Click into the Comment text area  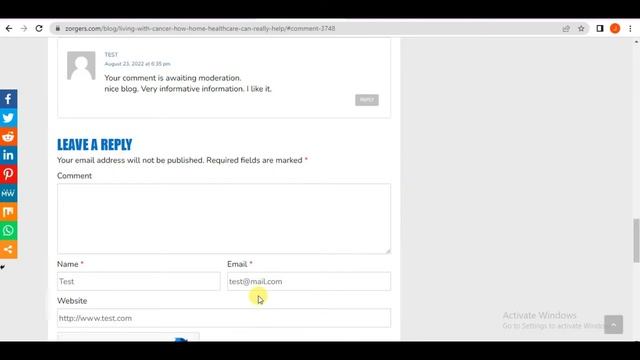224,218
